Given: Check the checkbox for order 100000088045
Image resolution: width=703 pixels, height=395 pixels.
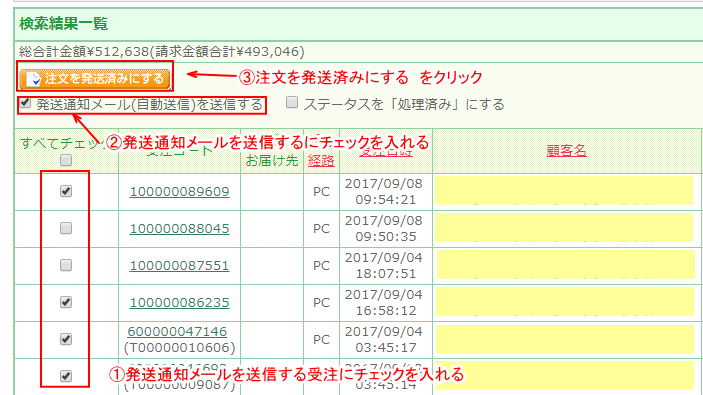Looking at the screenshot, I should tap(66, 228).
